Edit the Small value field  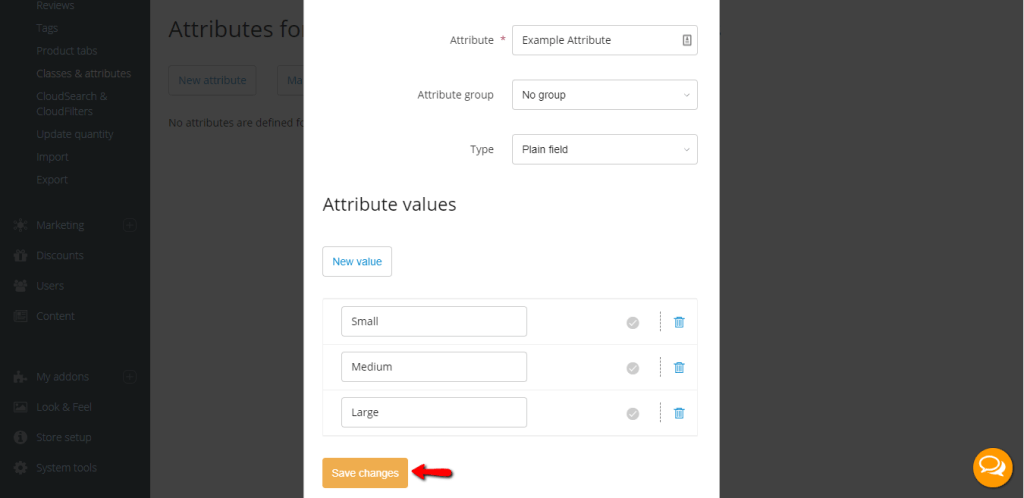434,322
